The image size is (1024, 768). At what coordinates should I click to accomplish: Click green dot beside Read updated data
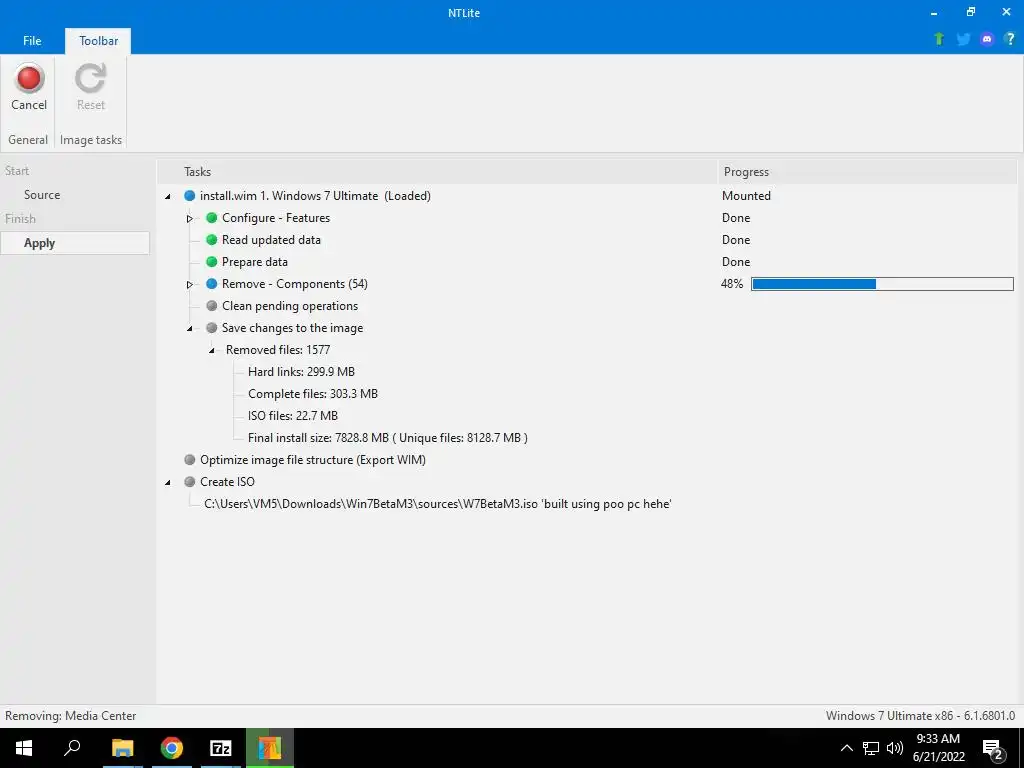212,240
